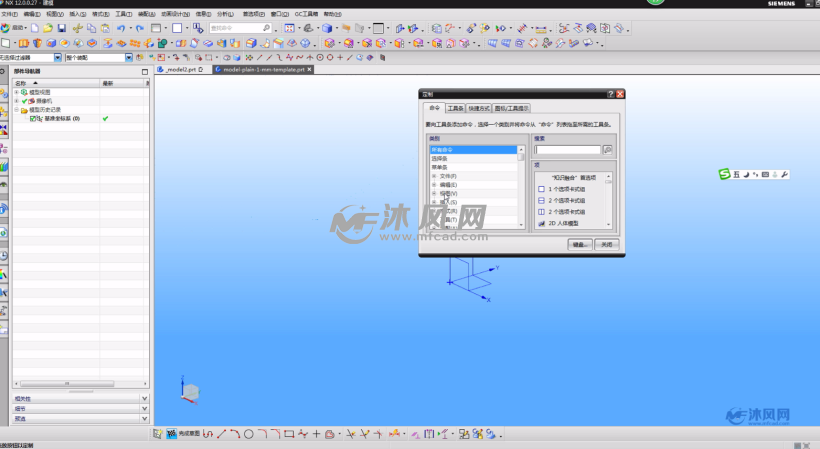Maximize the Part Navigator panel square button
This screenshot has height=449, width=820.
click(x=145, y=72)
